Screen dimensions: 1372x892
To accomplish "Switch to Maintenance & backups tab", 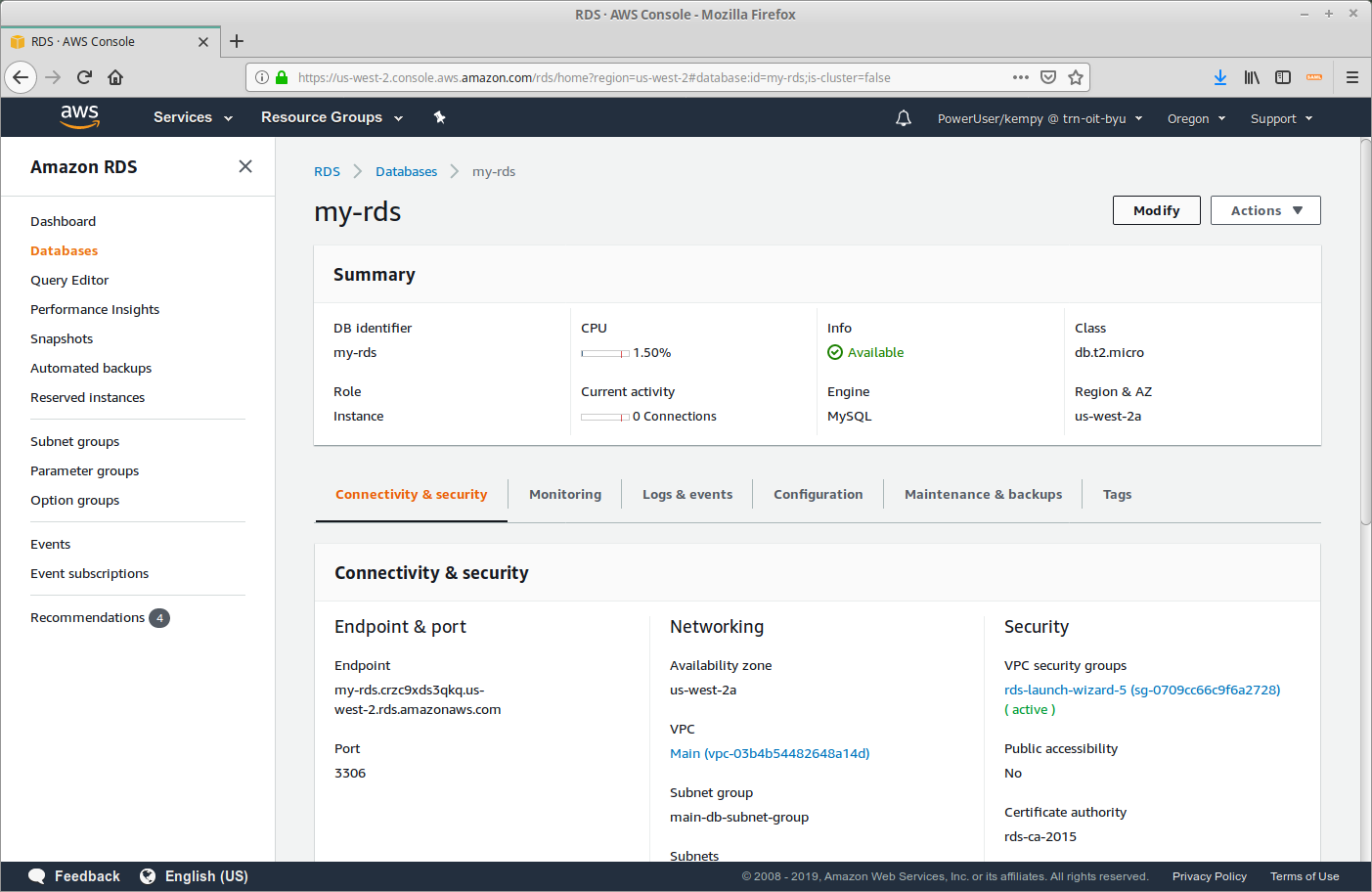I will (983, 495).
